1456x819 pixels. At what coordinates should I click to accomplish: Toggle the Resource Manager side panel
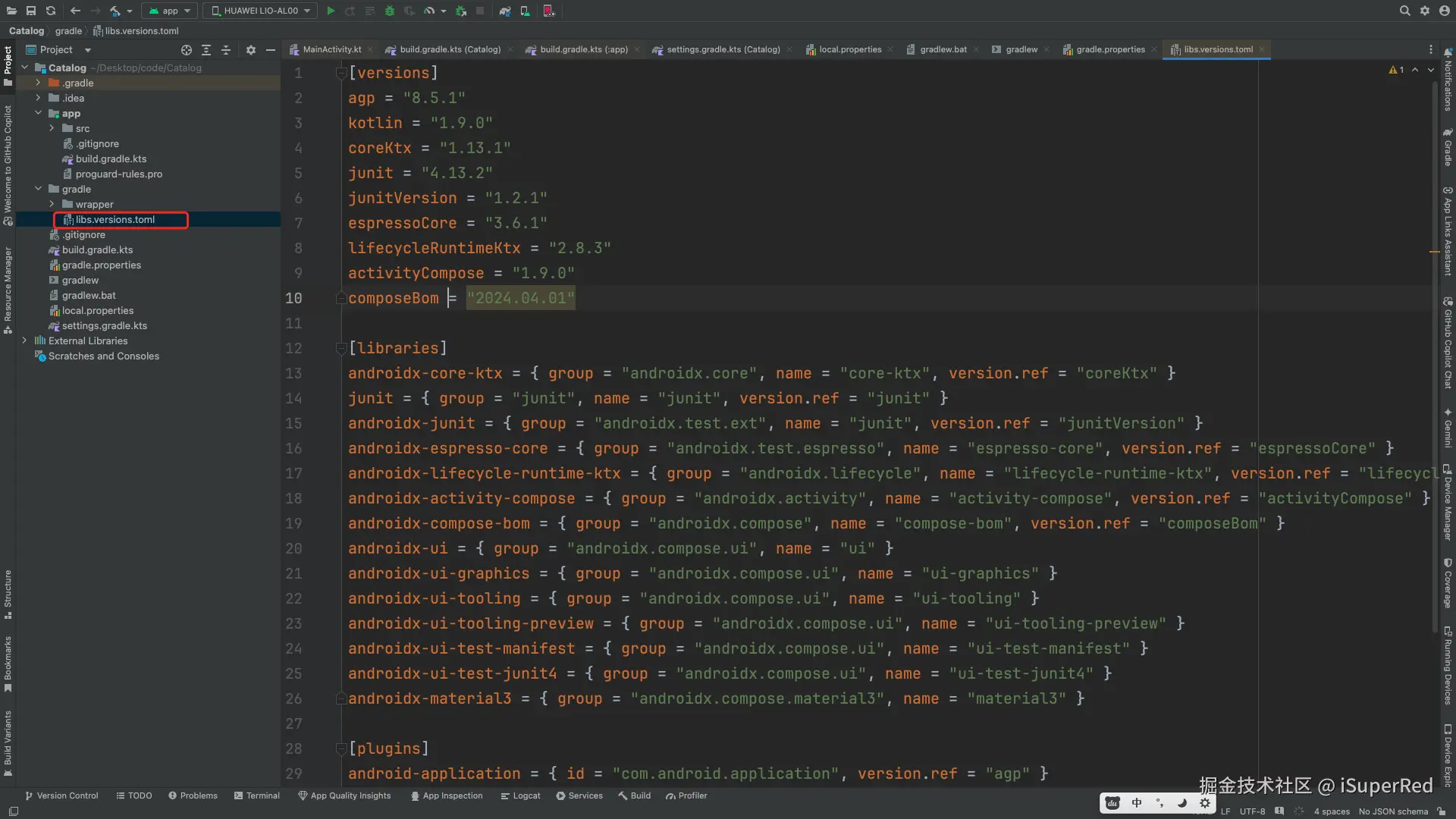(x=8, y=288)
